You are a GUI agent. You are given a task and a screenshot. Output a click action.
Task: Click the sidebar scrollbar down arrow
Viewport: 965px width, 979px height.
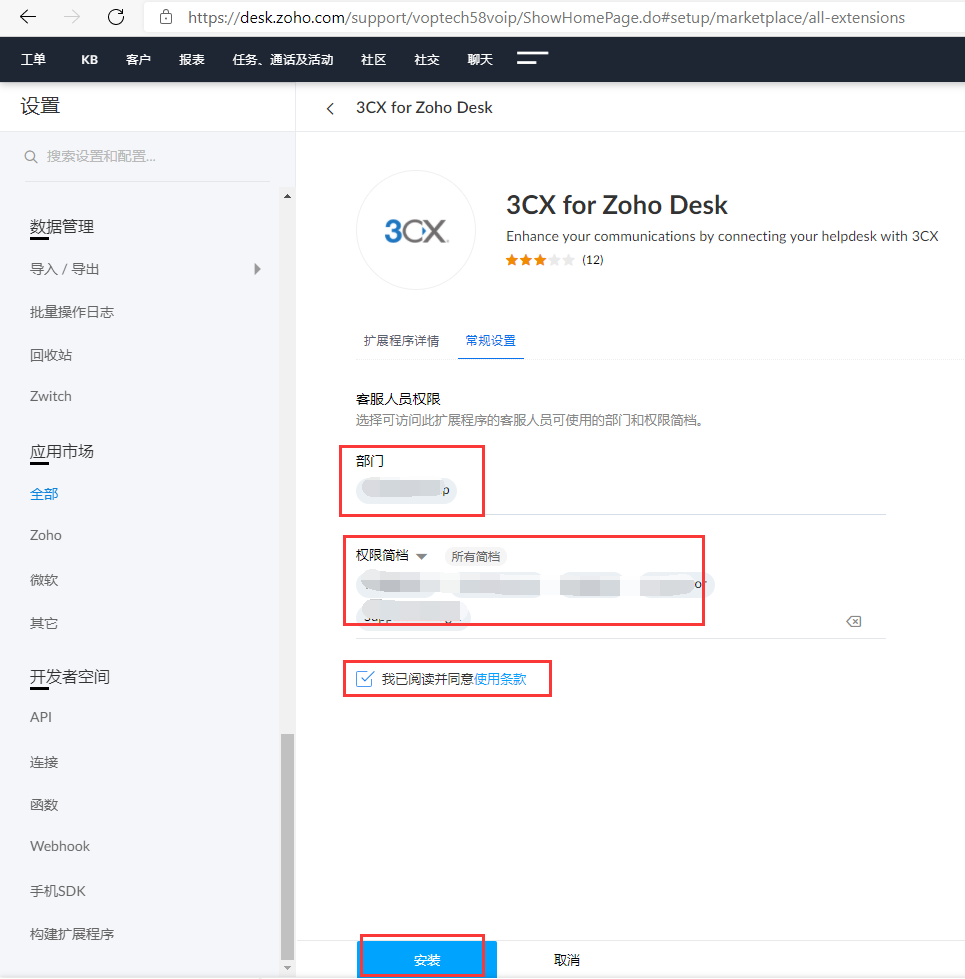287,968
